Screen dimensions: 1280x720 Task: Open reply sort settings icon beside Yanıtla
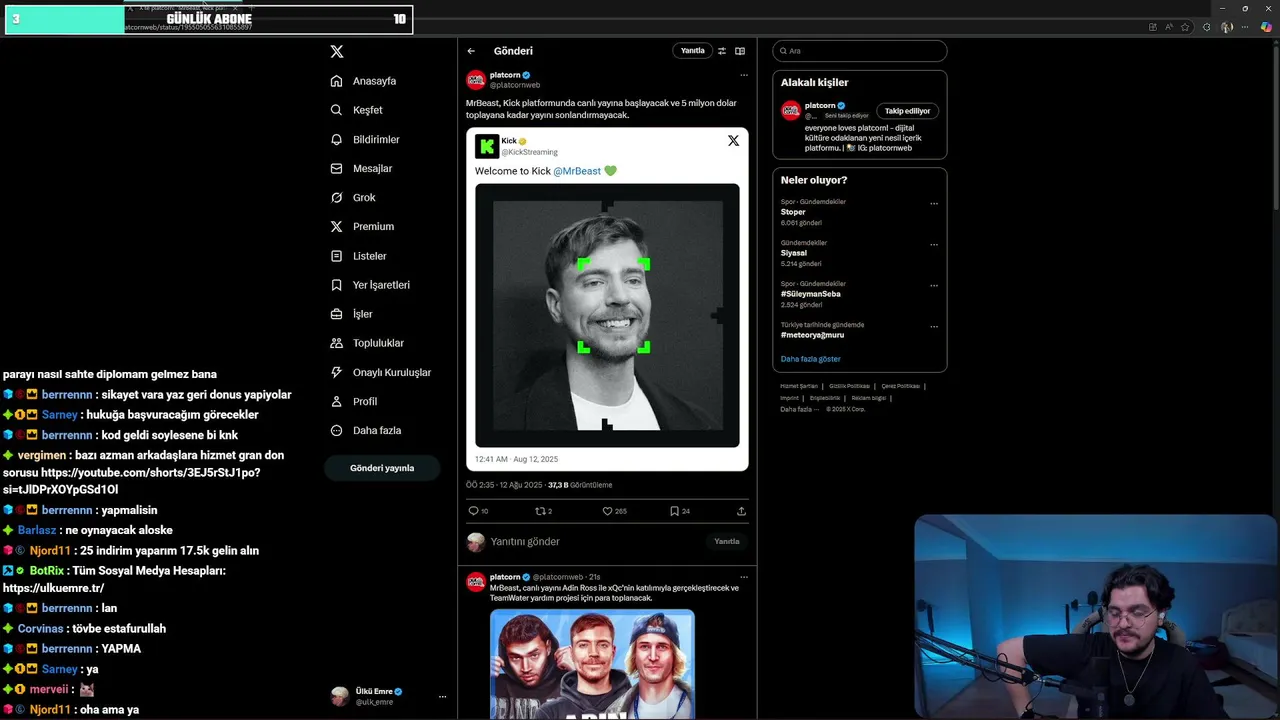[722, 51]
